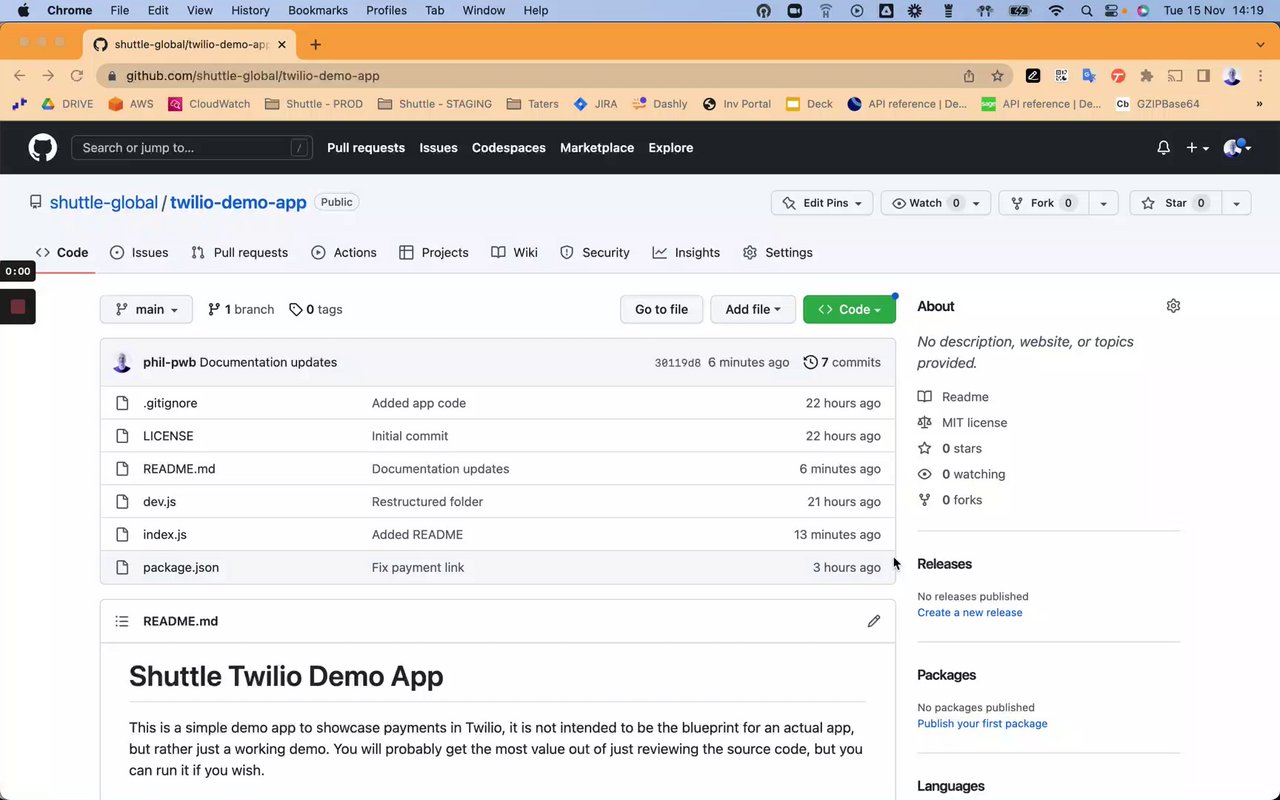The width and height of the screenshot is (1280, 800).
Task: Open the JIRA bookmark
Action: click(x=595, y=104)
